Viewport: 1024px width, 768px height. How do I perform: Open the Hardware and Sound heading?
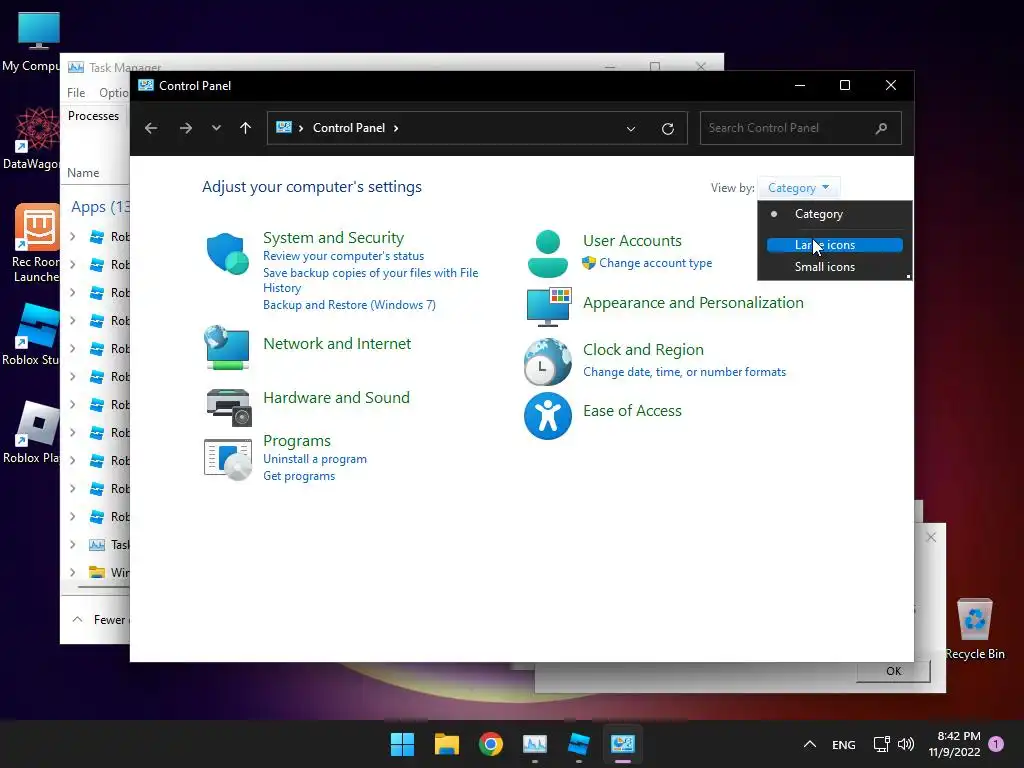tap(336, 398)
